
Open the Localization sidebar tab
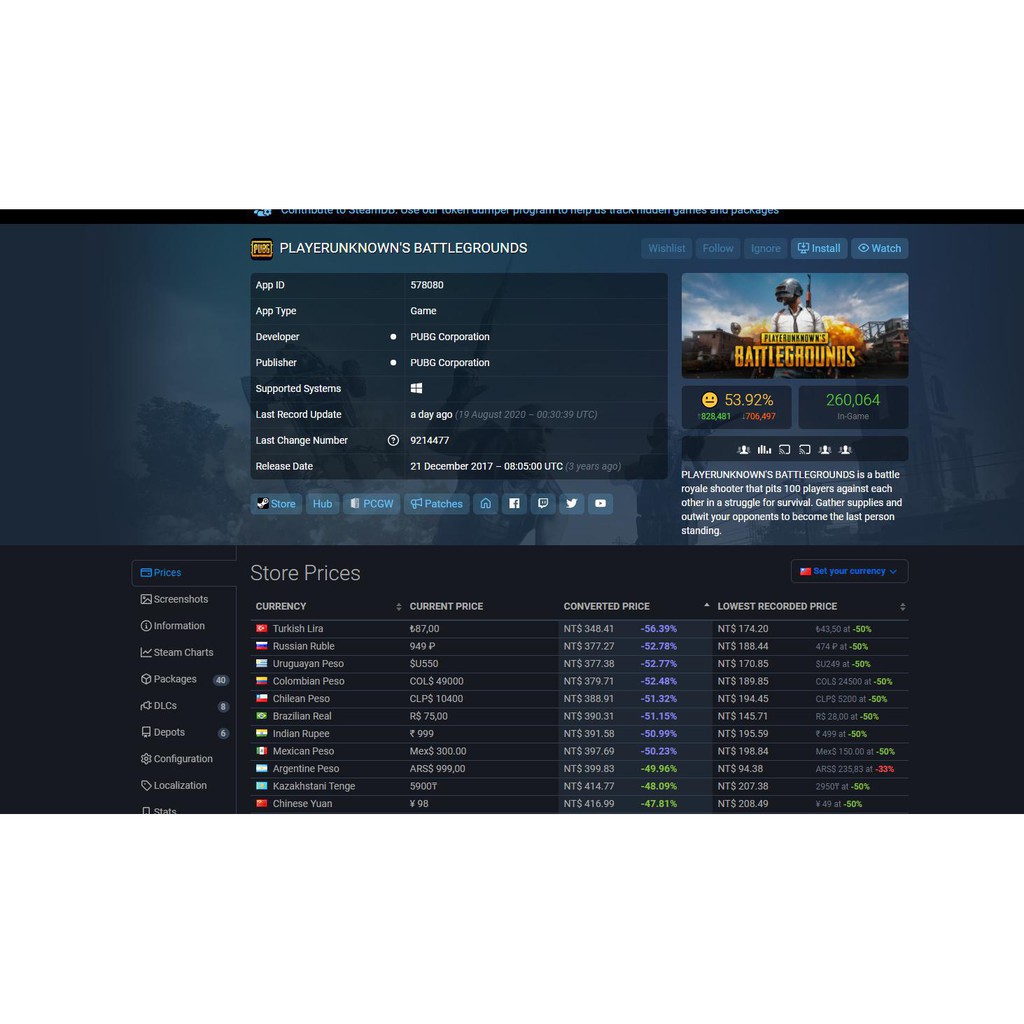coord(184,786)
